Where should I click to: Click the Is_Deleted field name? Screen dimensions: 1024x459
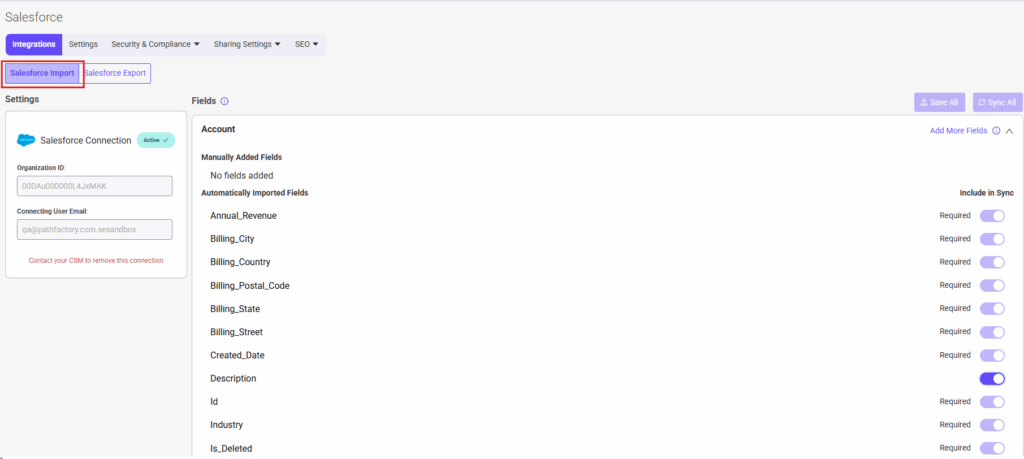pyautogui.click(x=231, y=449)
